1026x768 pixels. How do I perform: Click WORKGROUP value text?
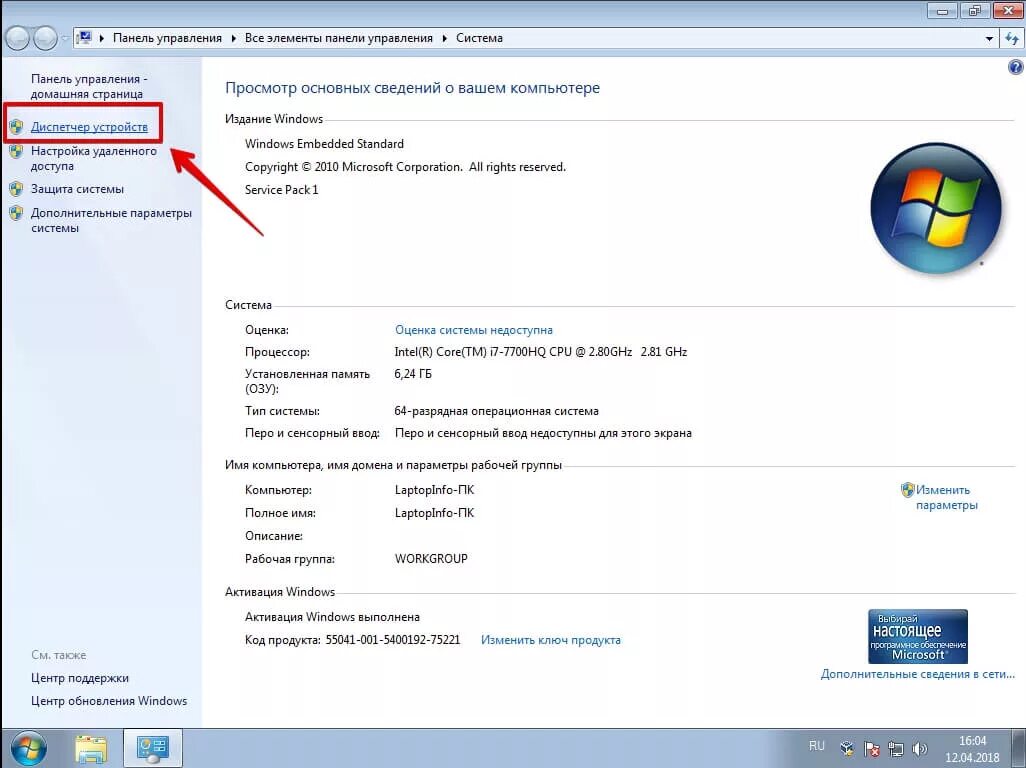pos(431,559)
